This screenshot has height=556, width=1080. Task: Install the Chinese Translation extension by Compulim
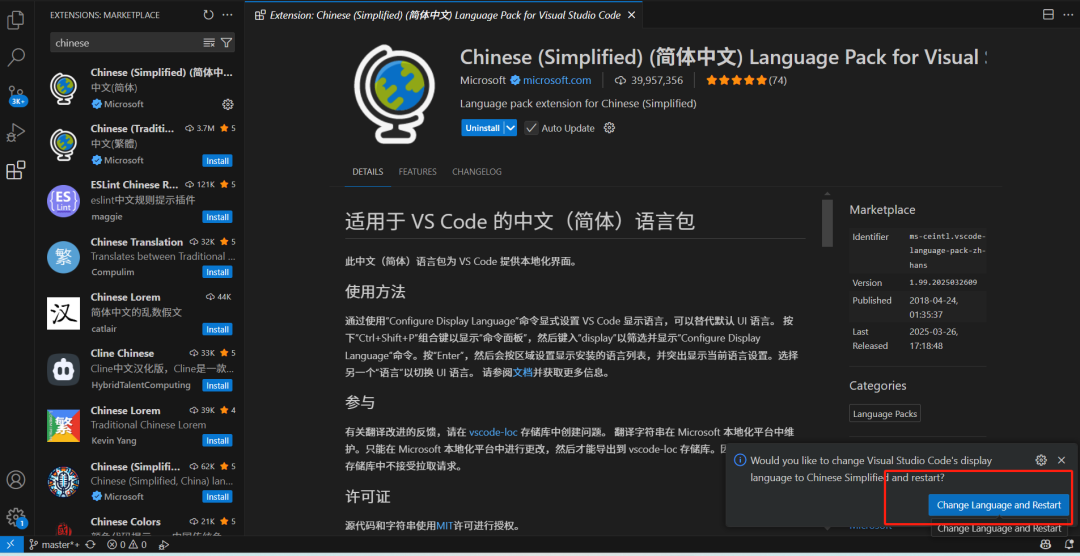[217, 272]
